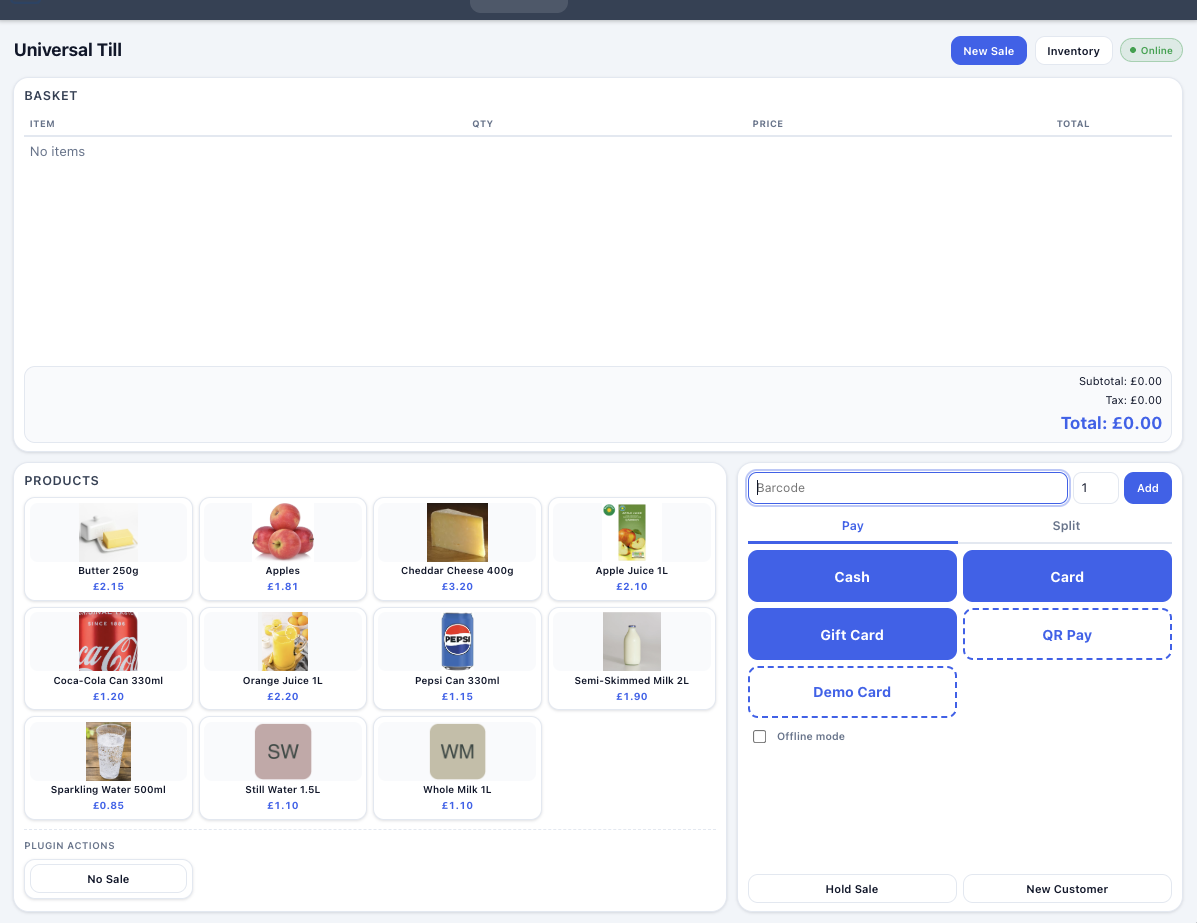The width and height of the screenshot is (1197, 923).
Task: Click the TOTAL column header
Action: tap(1073, 124)
